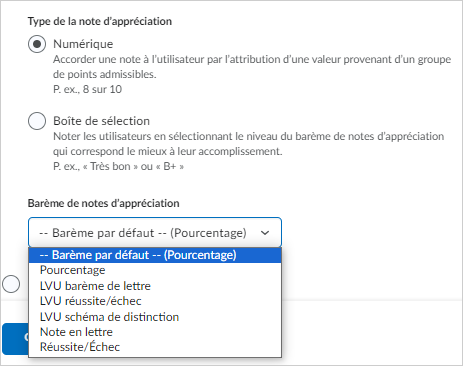Click the partially hidden blue button

click(x=15, y=339)
